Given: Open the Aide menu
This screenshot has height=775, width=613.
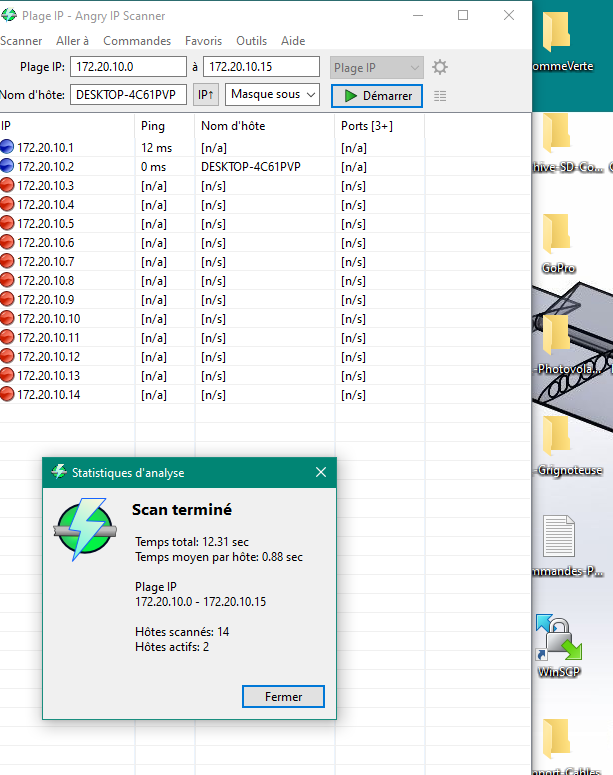Looking at the screenshot, I should pyautogui.click(x=293, y=41).
